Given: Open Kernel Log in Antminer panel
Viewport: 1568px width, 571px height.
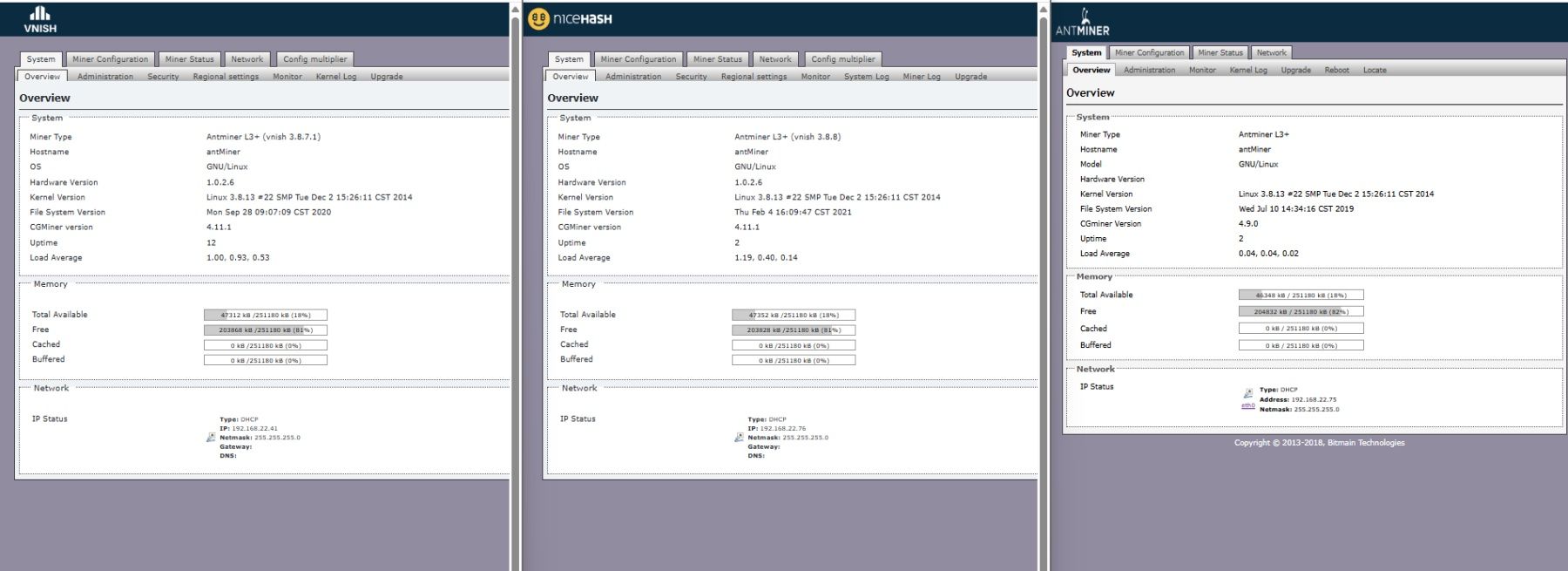Looking at the screenshot, I should coord(1248,70).
